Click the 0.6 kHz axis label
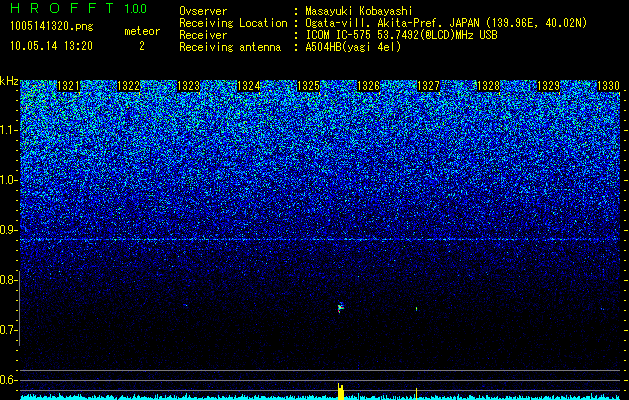 click(x=8, y=380)
